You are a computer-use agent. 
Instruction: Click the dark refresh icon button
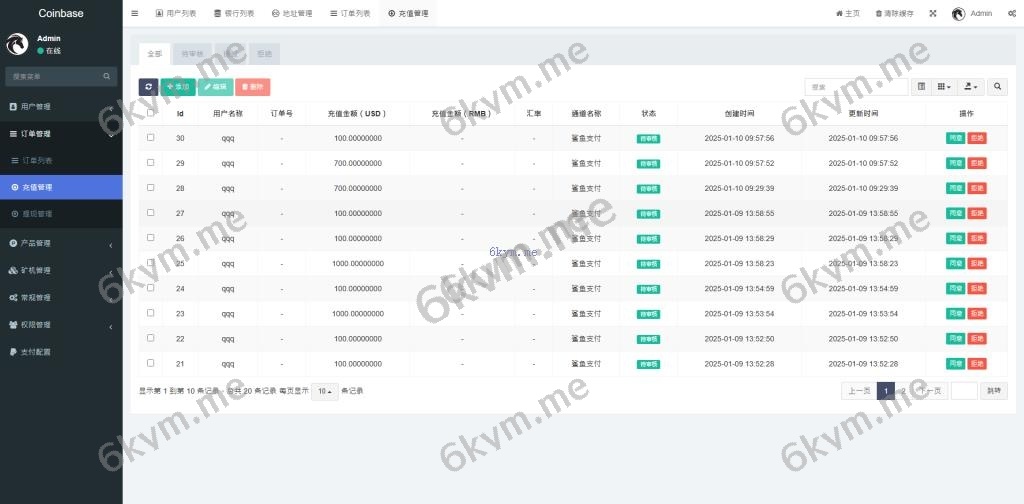point(148,87)
